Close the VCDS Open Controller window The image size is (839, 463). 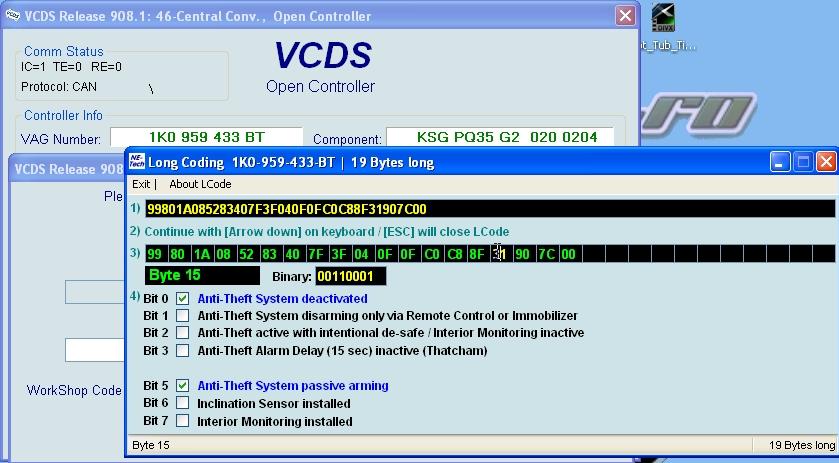pos(625,16)
